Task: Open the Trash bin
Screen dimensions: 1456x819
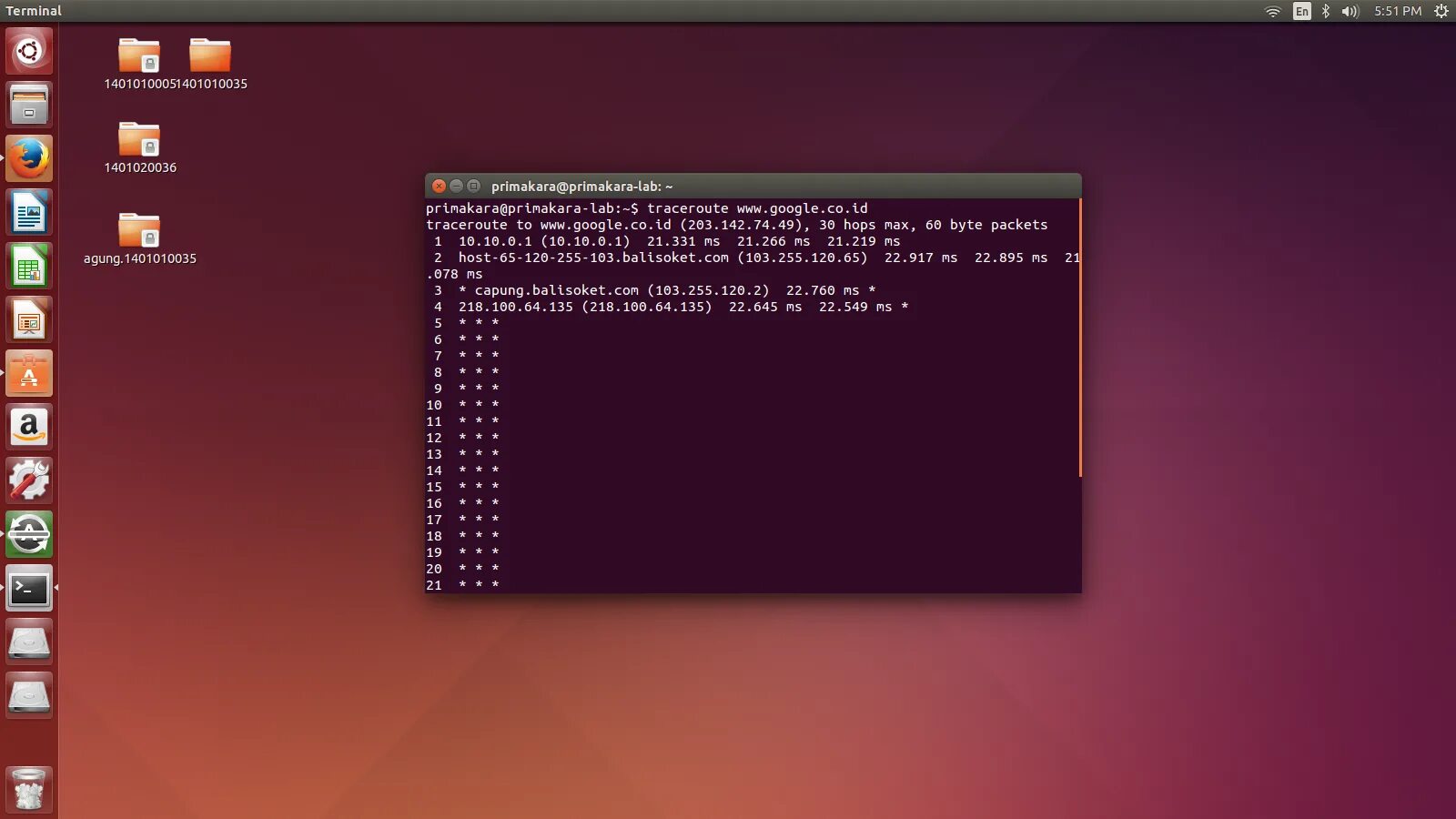Action: [x=29, y=789]
